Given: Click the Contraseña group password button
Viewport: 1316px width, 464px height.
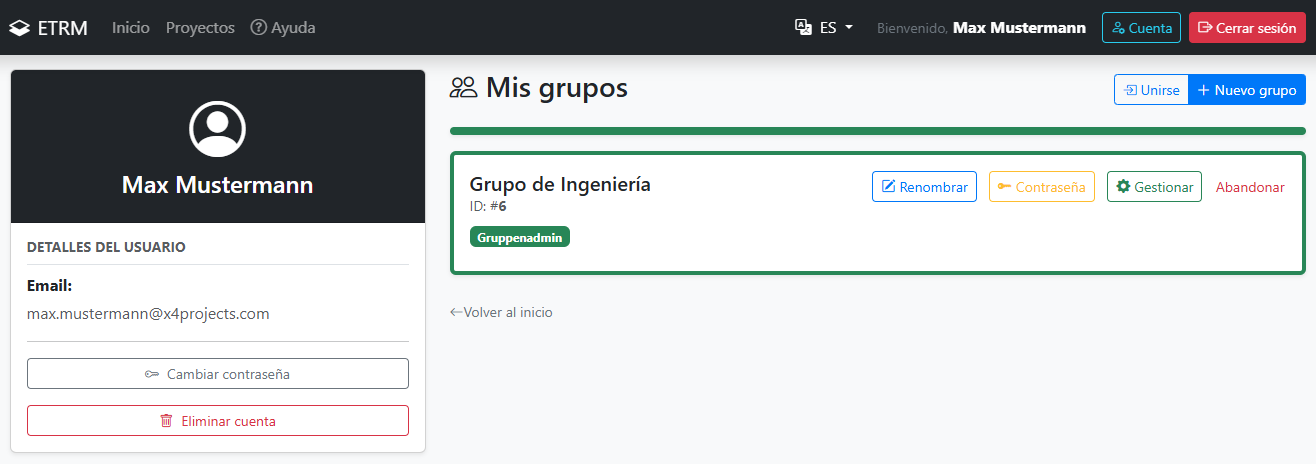Looking at the screenshot, I should click(1042, 187).
